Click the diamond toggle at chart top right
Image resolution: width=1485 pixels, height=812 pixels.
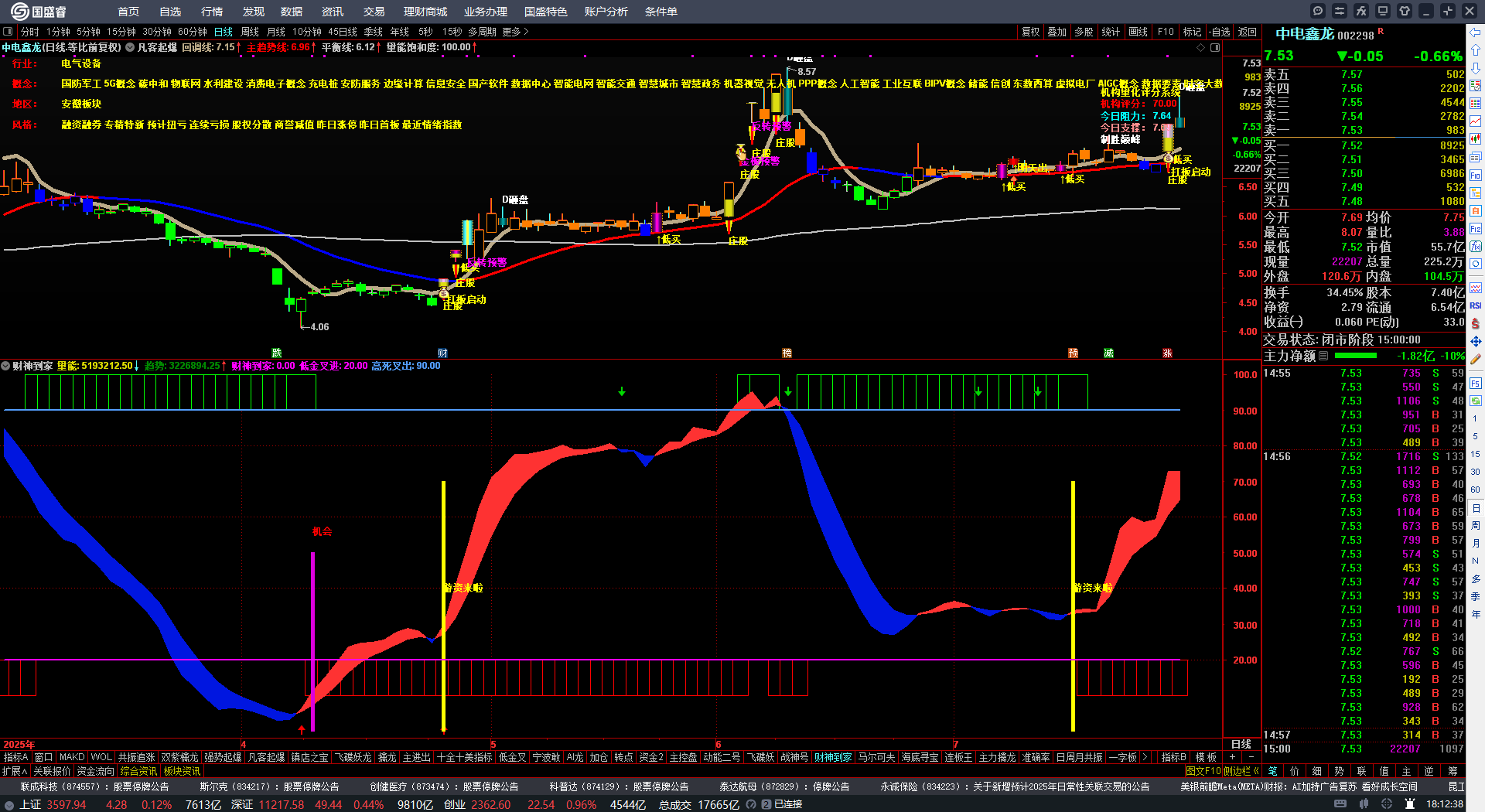1201,47
